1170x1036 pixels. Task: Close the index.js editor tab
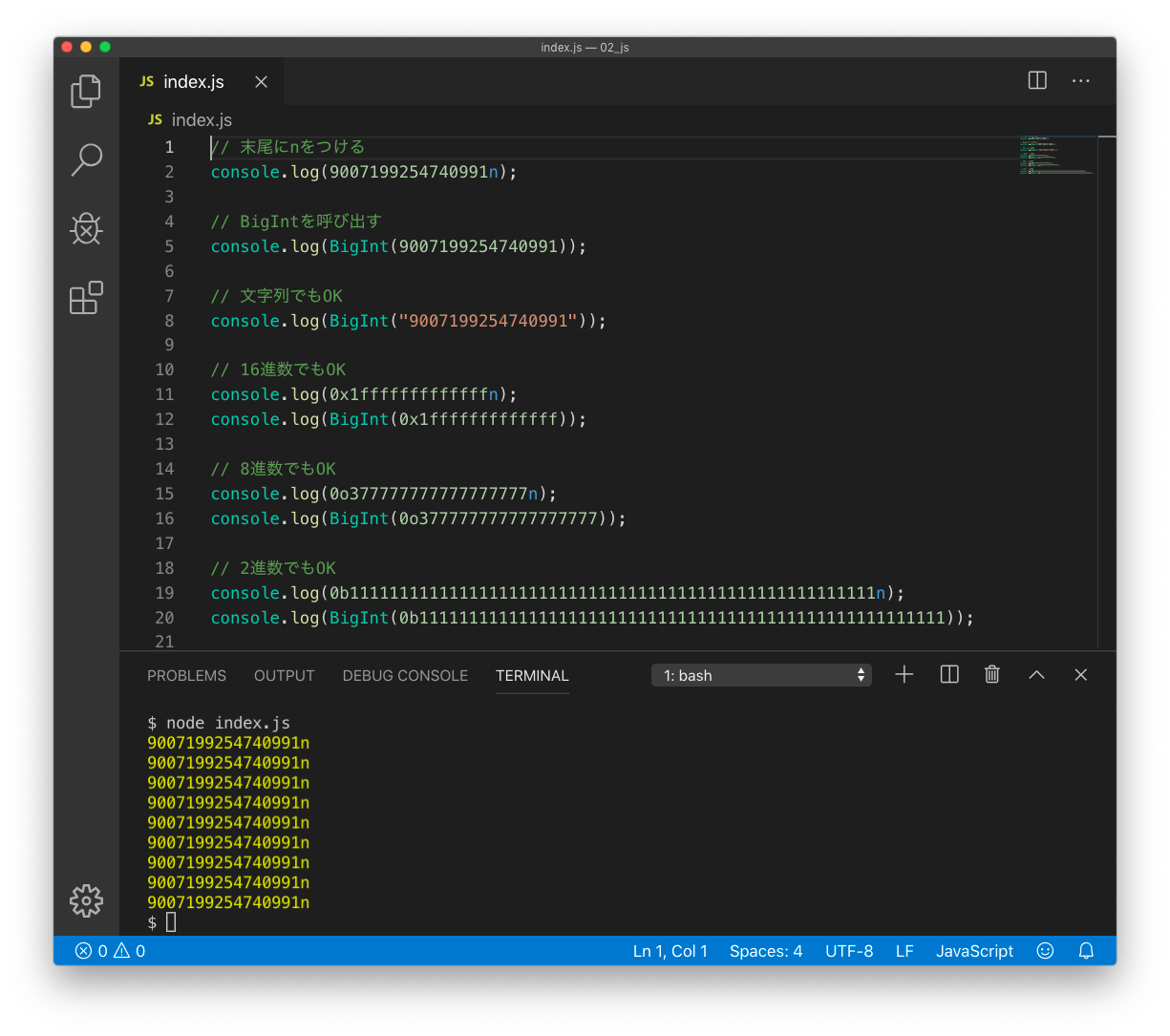[261, 82]
